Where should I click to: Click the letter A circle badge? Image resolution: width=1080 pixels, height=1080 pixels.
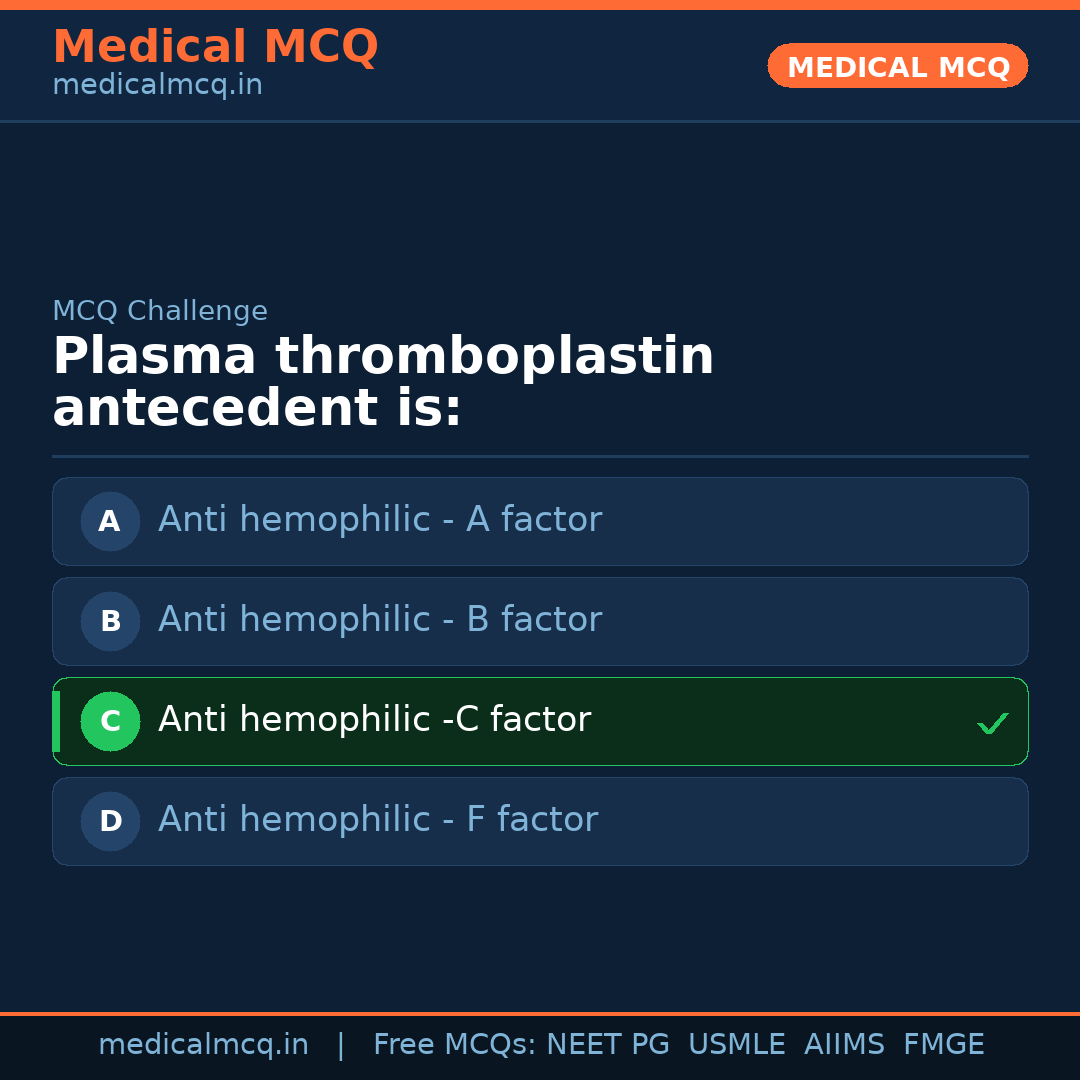[x=110, y=521]
